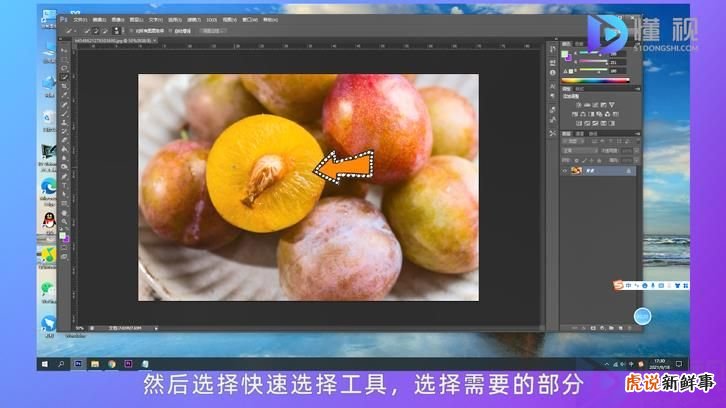Screen dimensions: 726x408
Task: Open the layer blend mode dropdown
Action: (580, 150)
